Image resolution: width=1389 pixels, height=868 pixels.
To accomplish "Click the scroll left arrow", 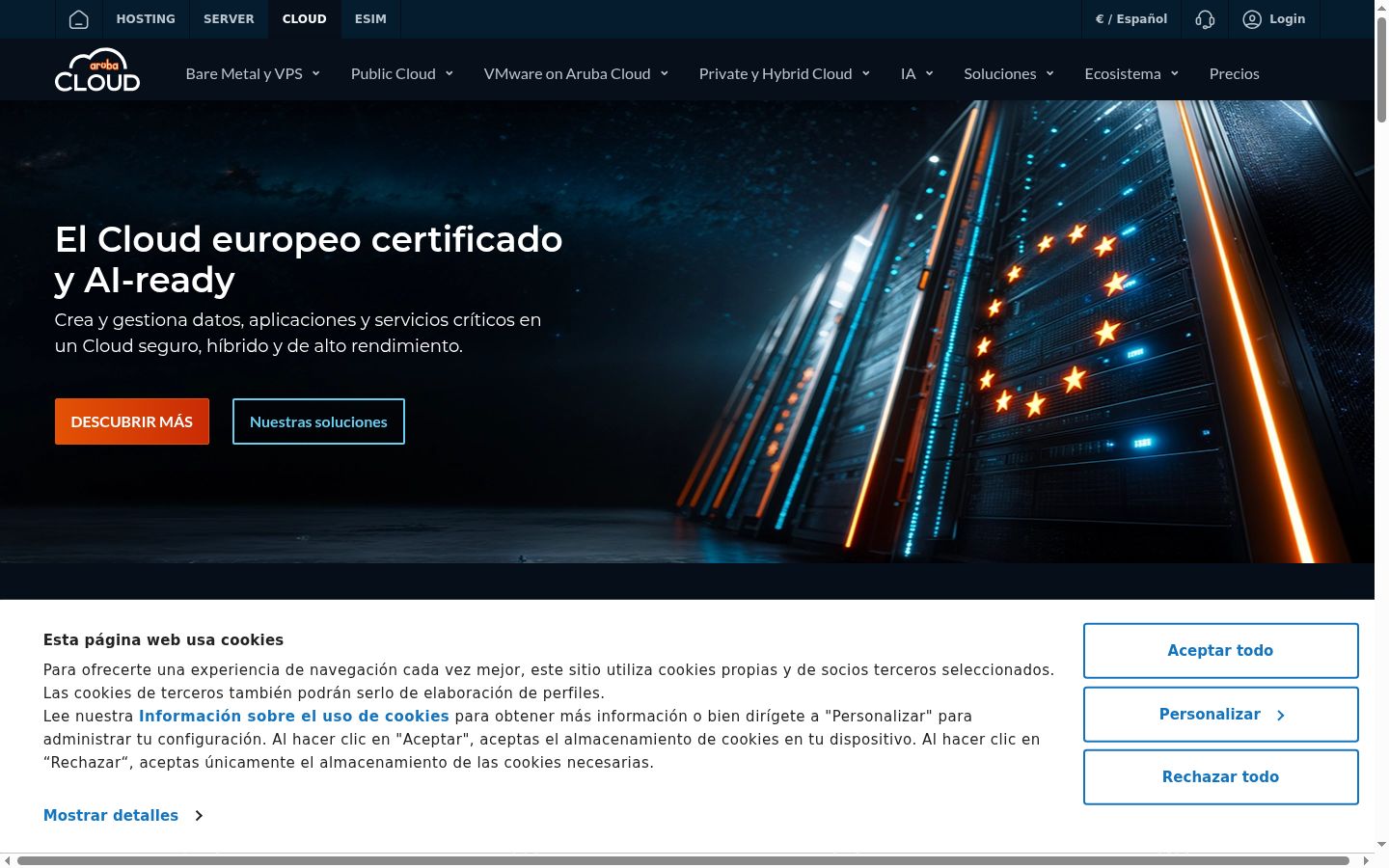I will coord(7,860).
